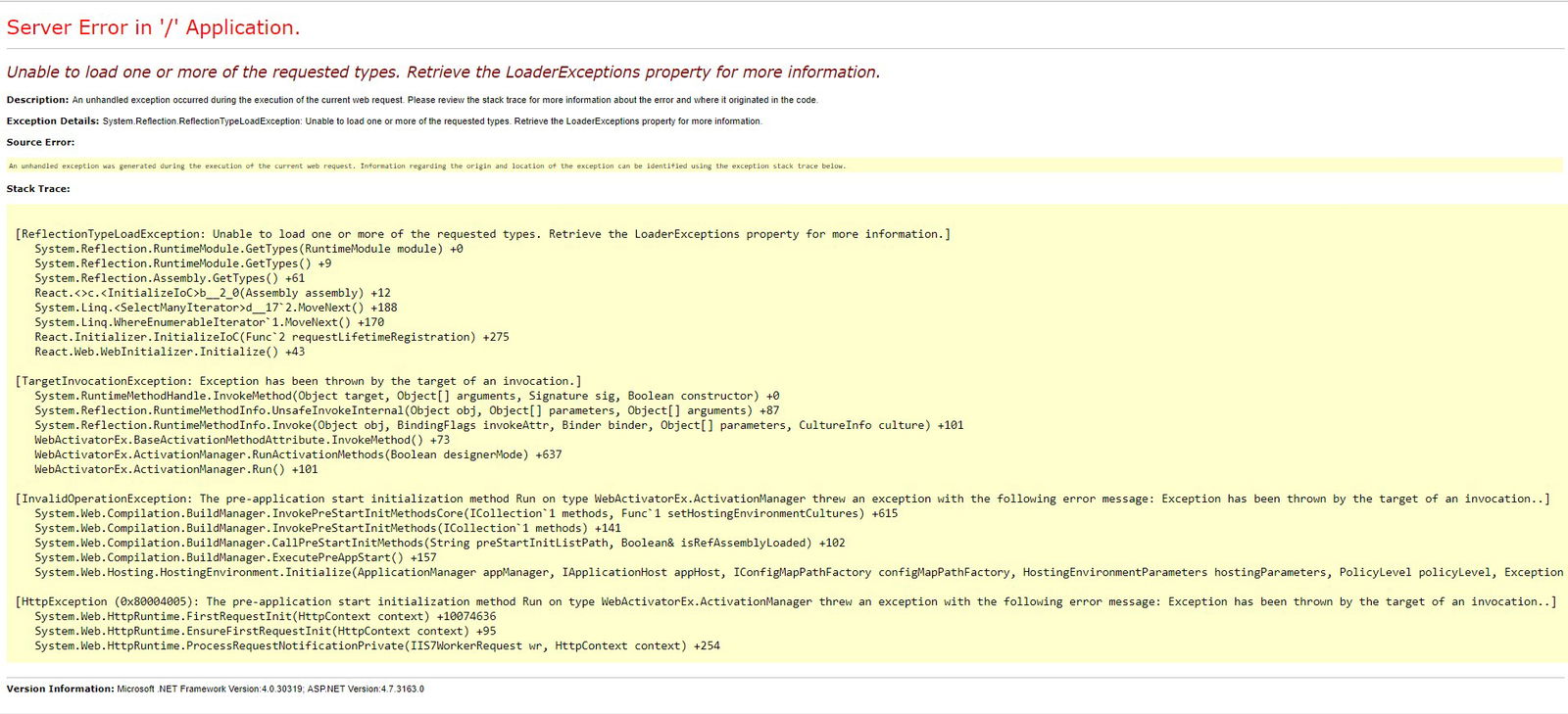This screenshot has height=714, width=1568.
Task: Click the HttpRuntime.ProcessRequestNotificationPrivate line
Action: (376, 645)
